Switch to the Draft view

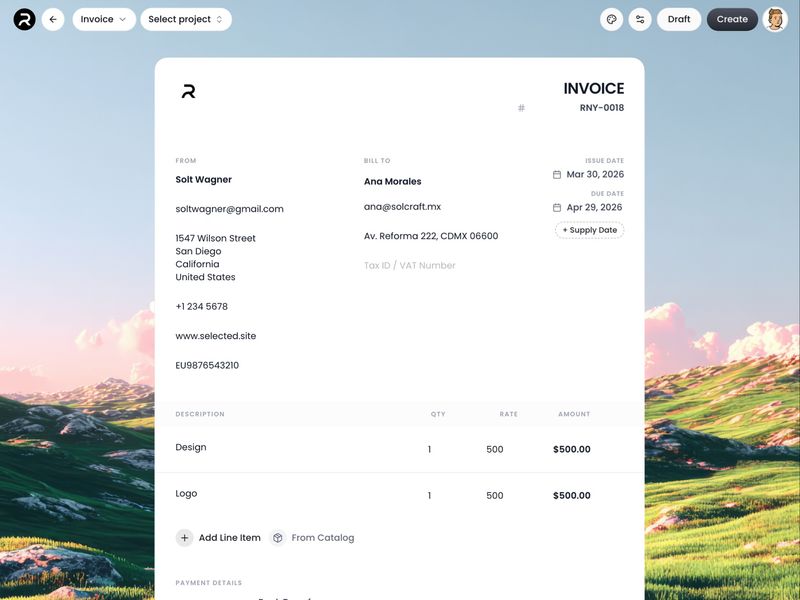(x=679, y=18)
